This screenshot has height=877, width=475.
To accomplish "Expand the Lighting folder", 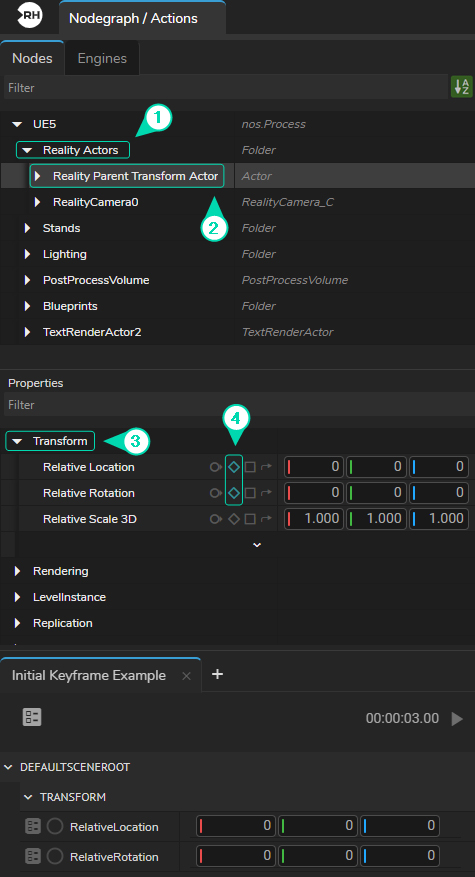I will click(x=27, y=254).
